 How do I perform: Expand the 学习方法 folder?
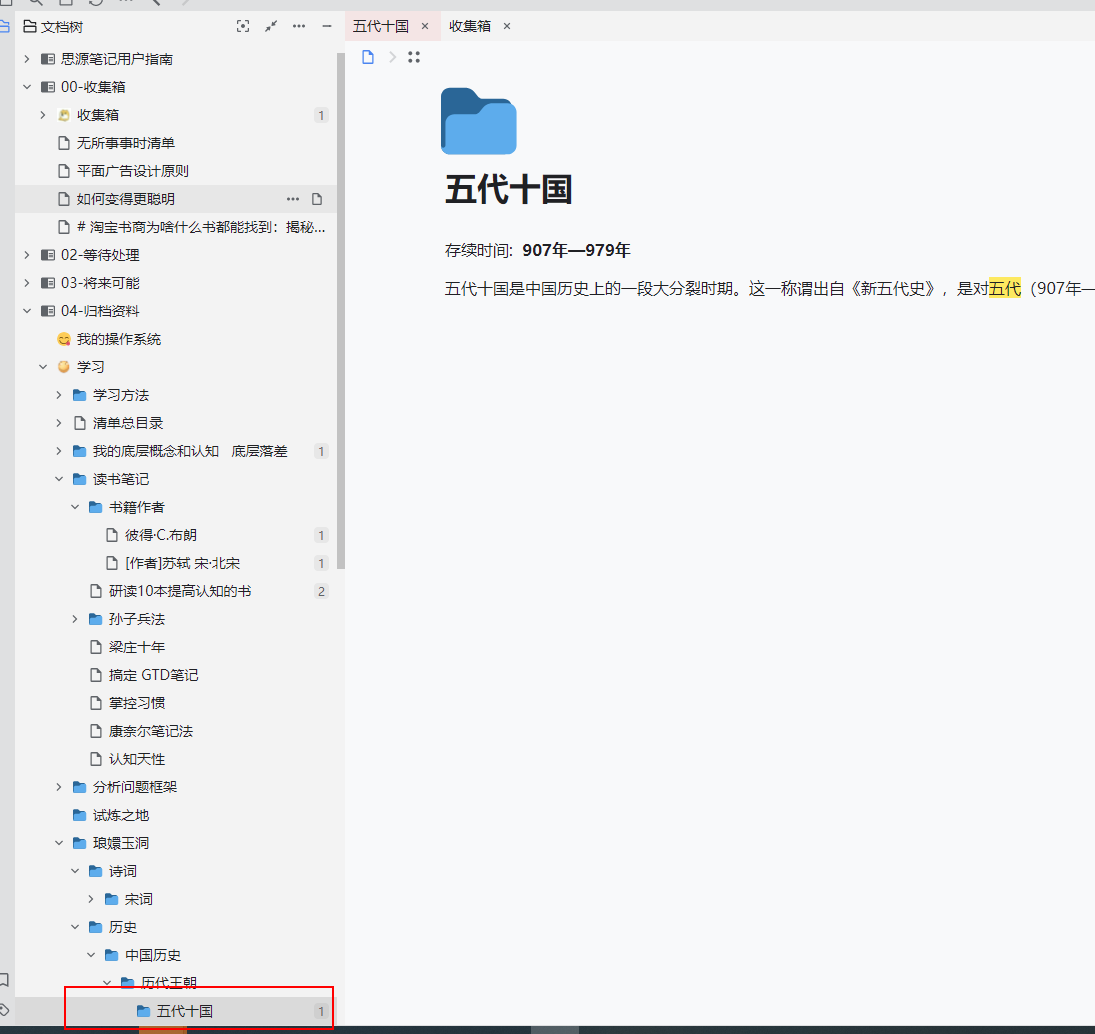pyautogui.click(x=59, y=395)
